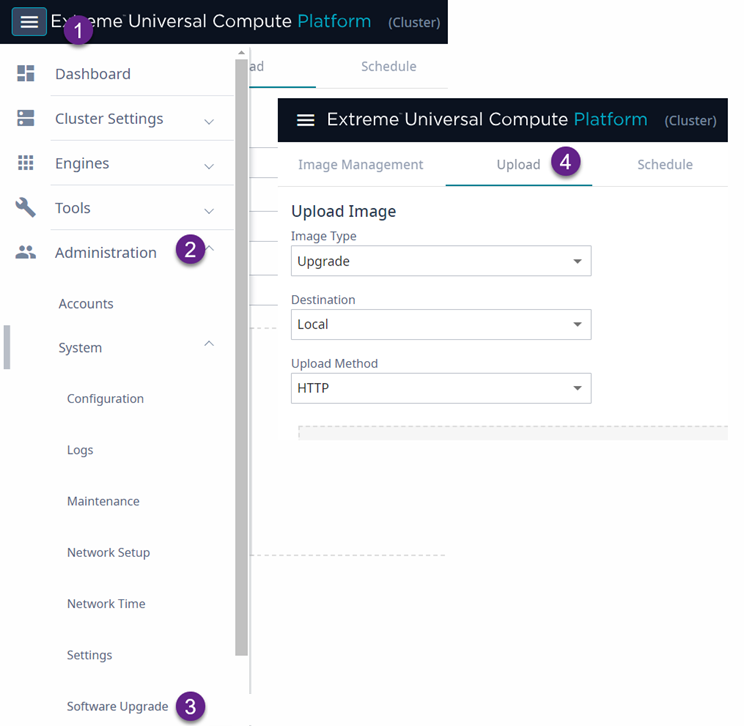Screen dimensions: 744x726
Task: Expand the Tools menu chevron
Action: (209, 211)
